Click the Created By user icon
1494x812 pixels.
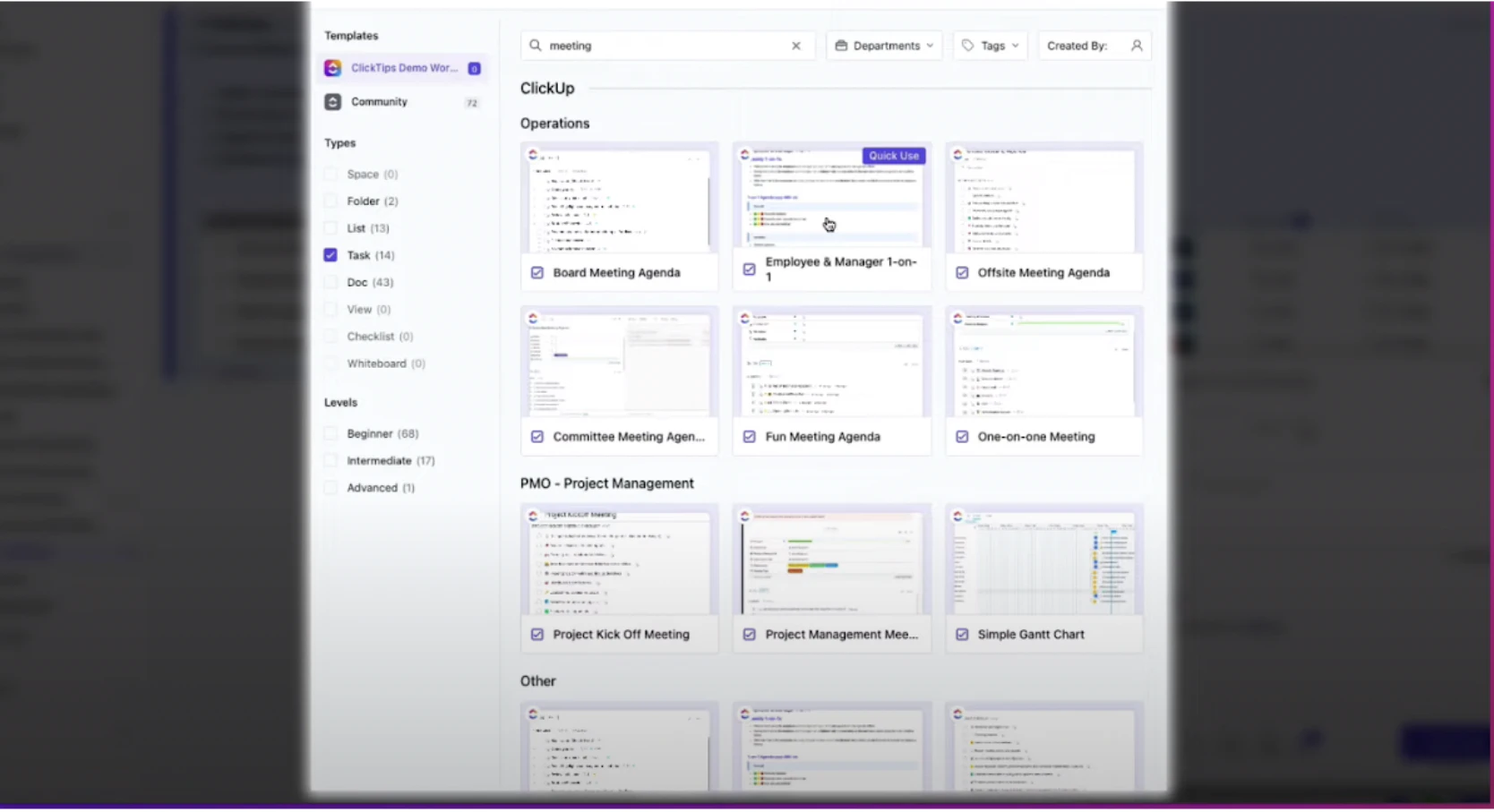click(x=1137, y=46)
